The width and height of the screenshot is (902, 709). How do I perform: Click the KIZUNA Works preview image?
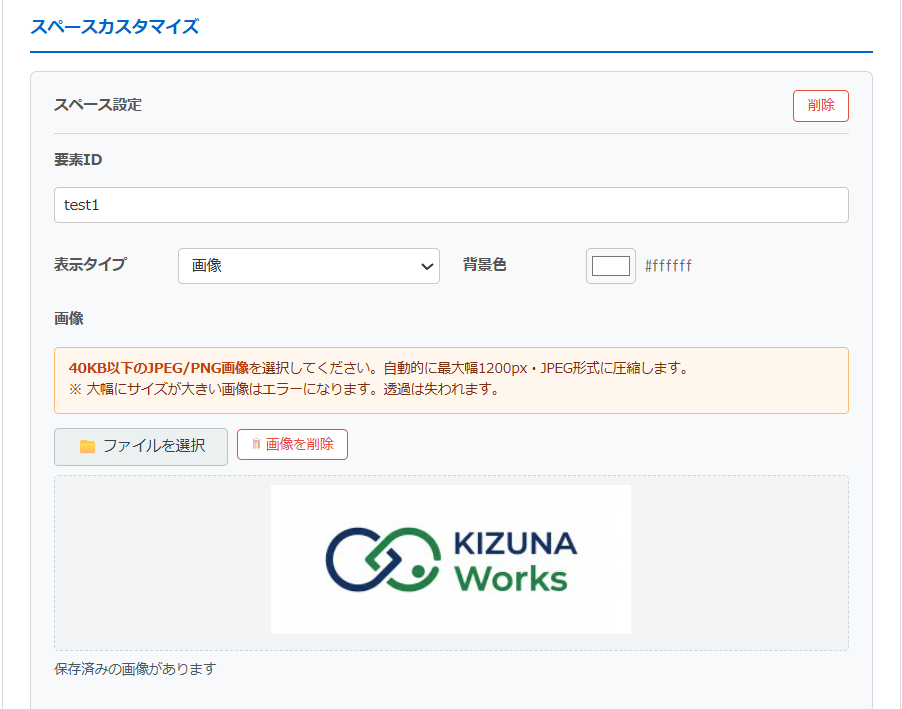450,560
